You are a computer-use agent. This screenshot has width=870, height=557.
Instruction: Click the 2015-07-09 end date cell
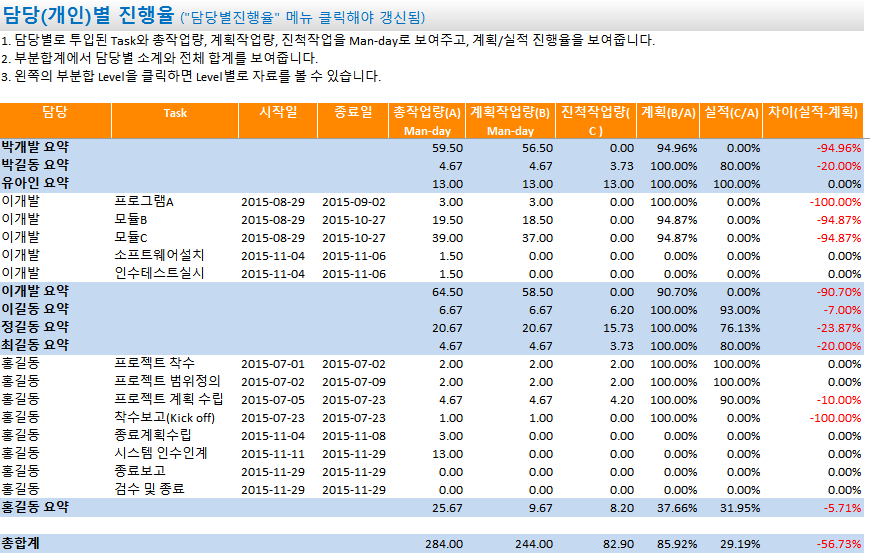(x=353, y=382)
